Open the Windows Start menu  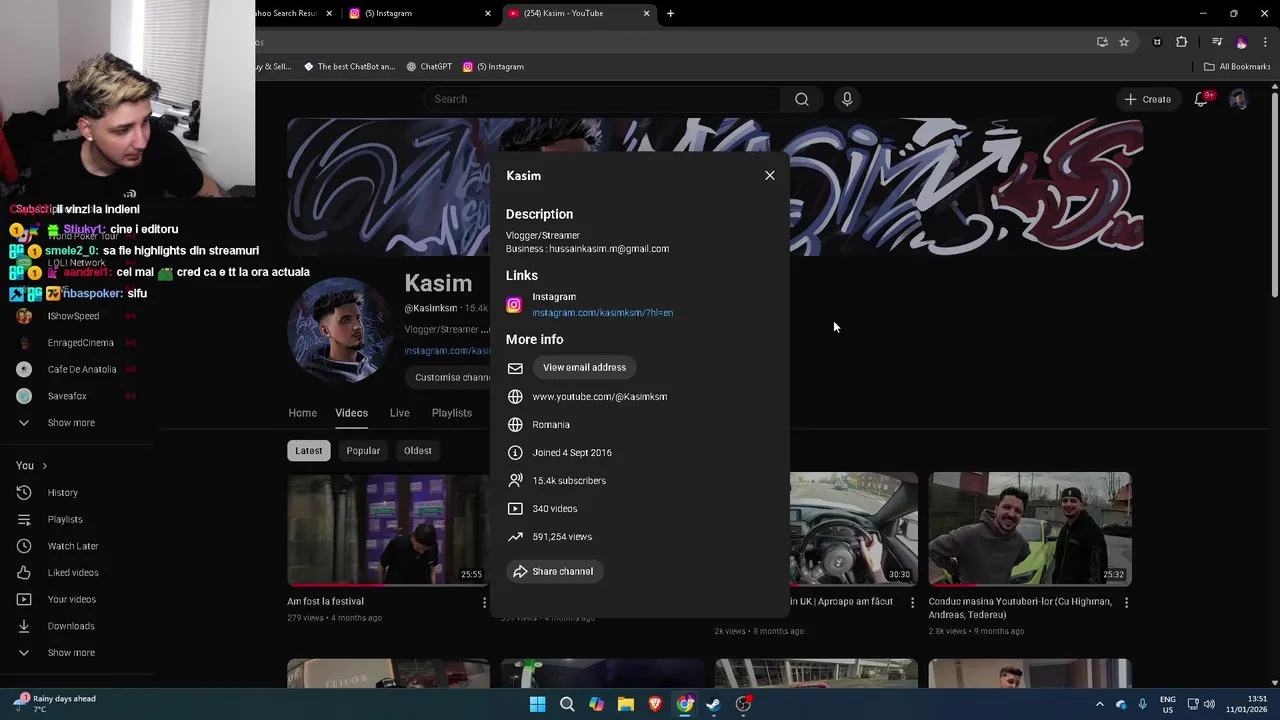tap(537, 705)
